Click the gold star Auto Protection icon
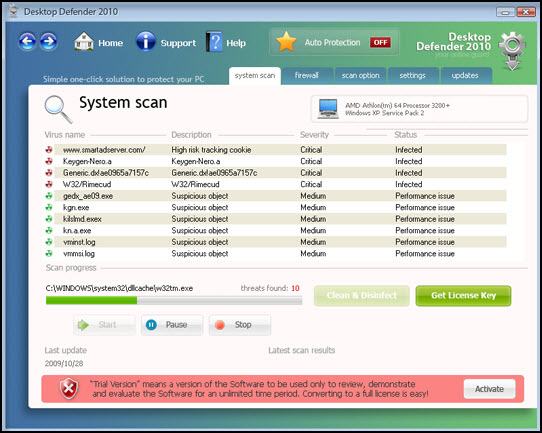The image size is (542, 433). pos(286,42)
